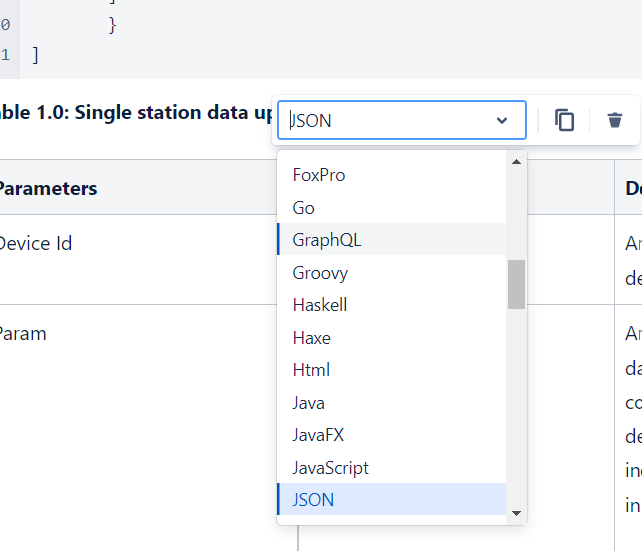Select the highlighted JSON option
This screenshot has width=642, height=551.
point(313,500)
